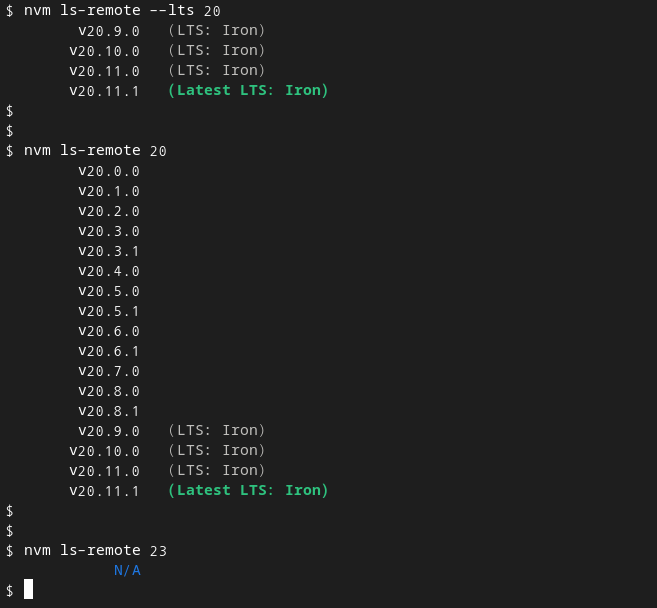Select the v20.8.1 version line
The height and width of the screenshot is (608, 657).
pyautogui.click(x=109, y=411)
